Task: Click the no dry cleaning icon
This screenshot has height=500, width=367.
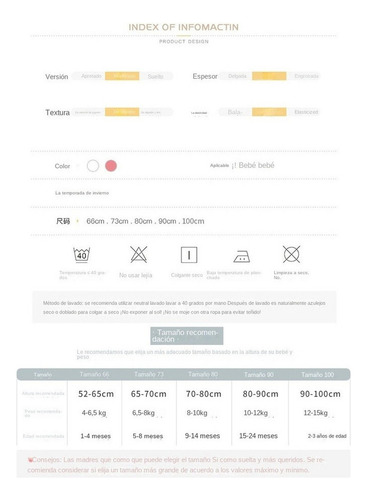Action: (291, 254)
